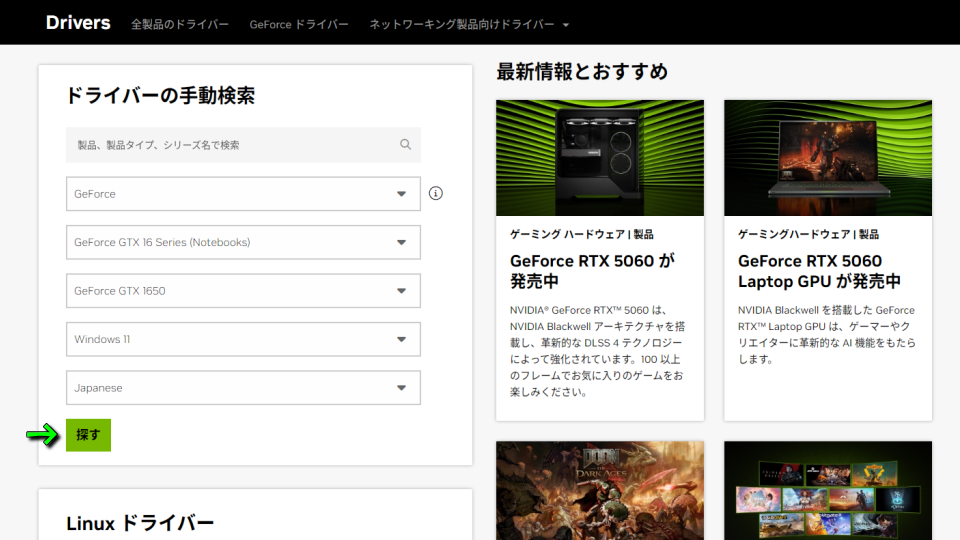Image resolution: width=960 pixels, height=540 pixels.
Task: Click the RTX 5060 desktop PC thumbnail
Action: 600,158
